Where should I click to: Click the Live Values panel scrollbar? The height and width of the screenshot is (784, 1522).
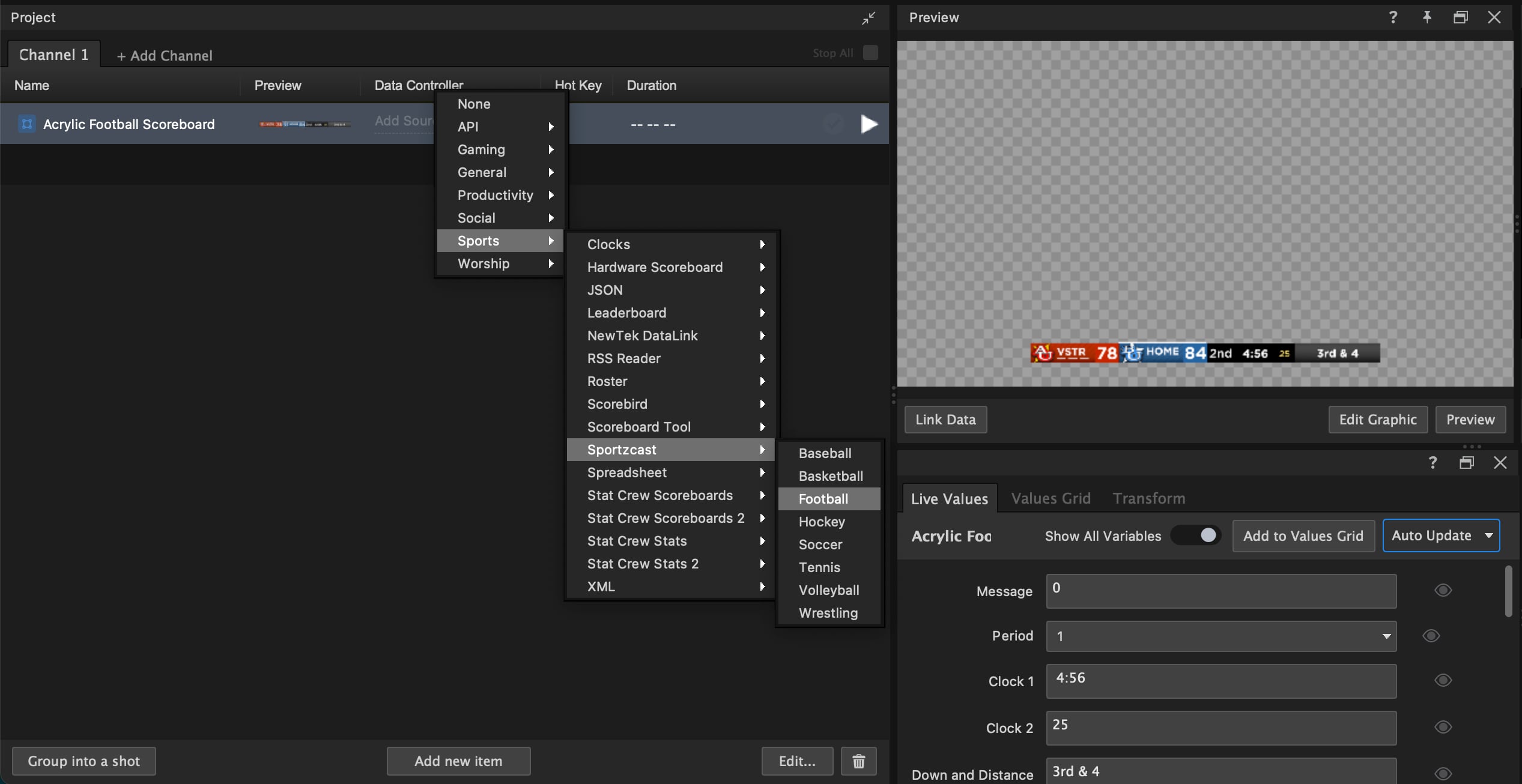pos(1508,591)
